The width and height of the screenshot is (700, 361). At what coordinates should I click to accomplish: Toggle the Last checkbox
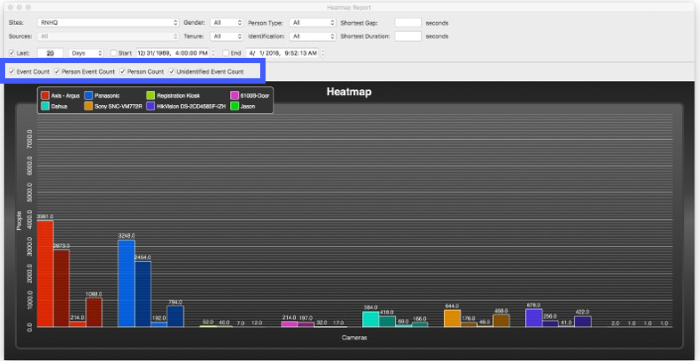[x=12, y=53]
